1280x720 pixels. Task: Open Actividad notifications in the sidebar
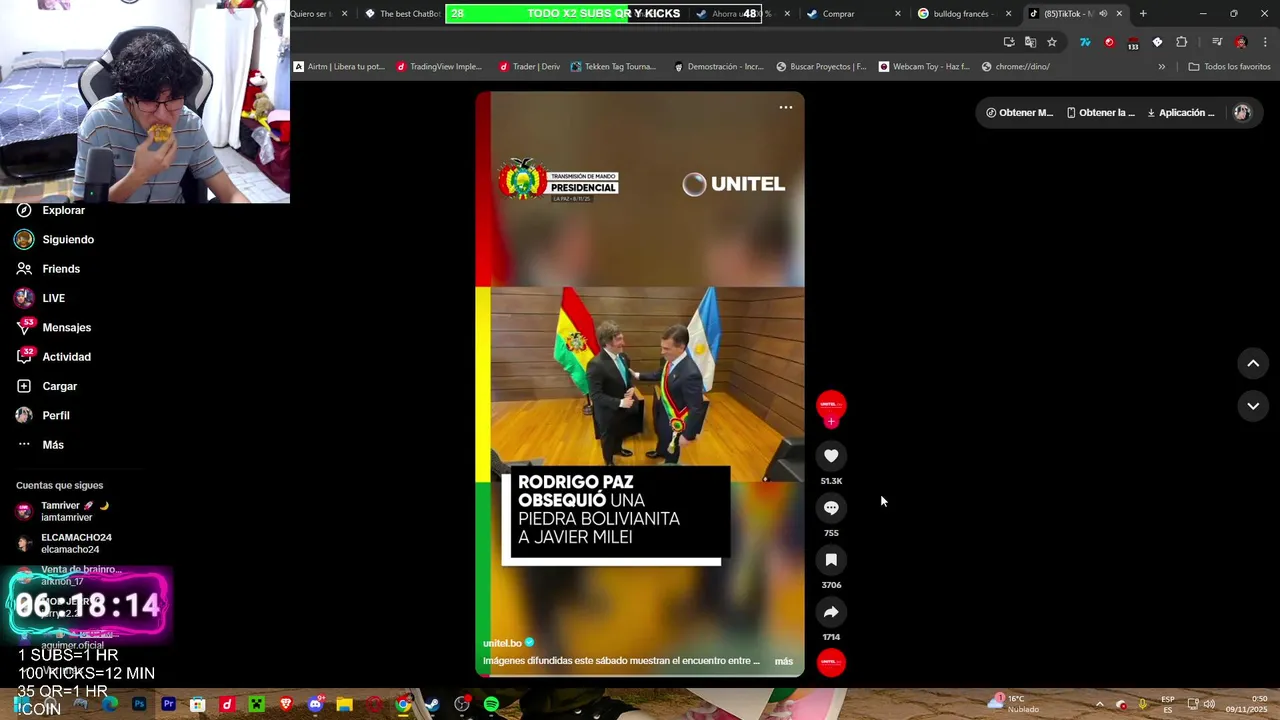click(x=54, y=357)
